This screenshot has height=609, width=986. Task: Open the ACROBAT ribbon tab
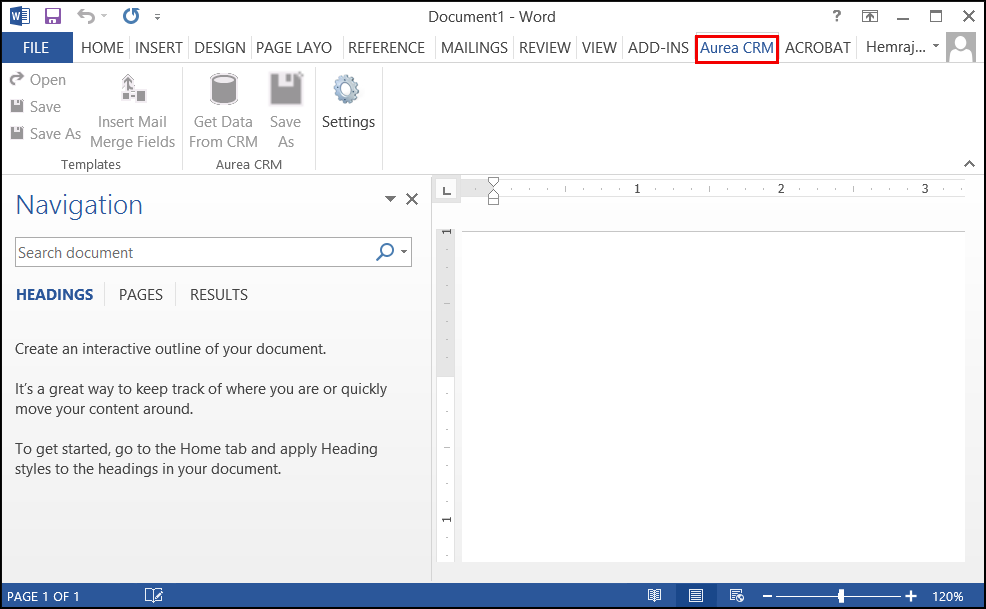[x=817, y=48]
